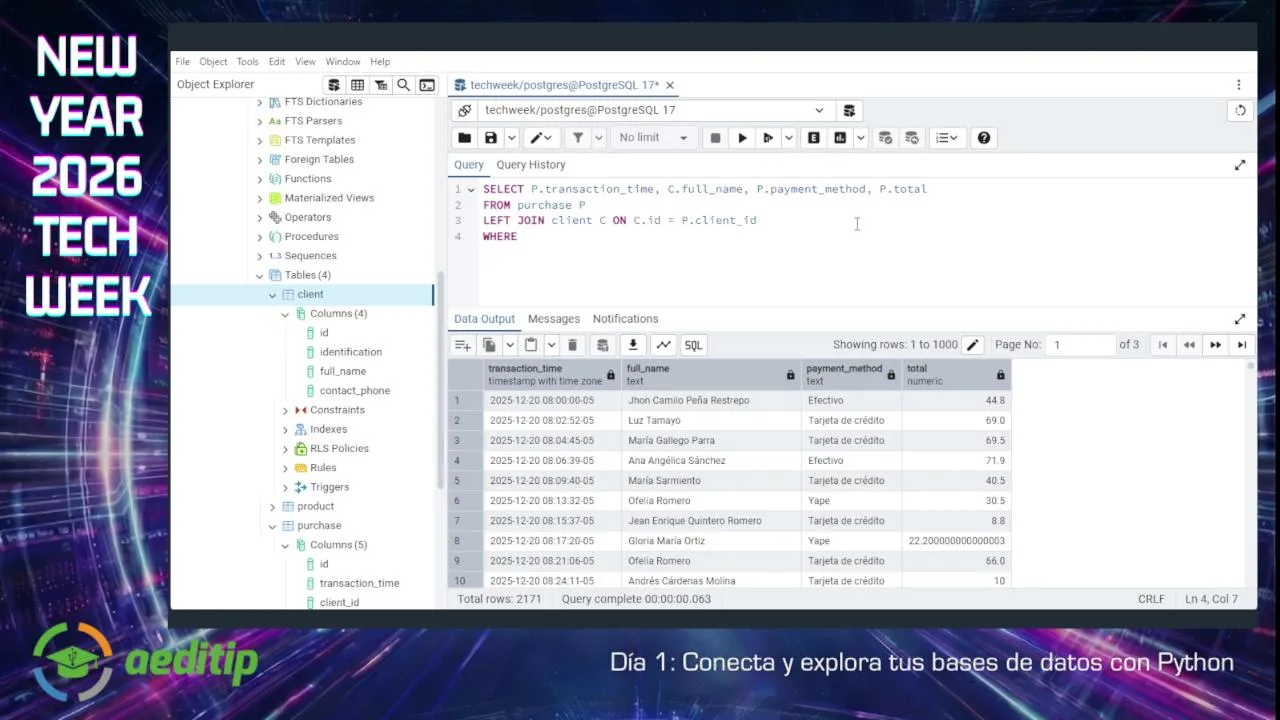Image resolution: width=1280 pixels, height=720 pixels.
Task: Save the query file with the disk icon
Action: click(491, 138)
